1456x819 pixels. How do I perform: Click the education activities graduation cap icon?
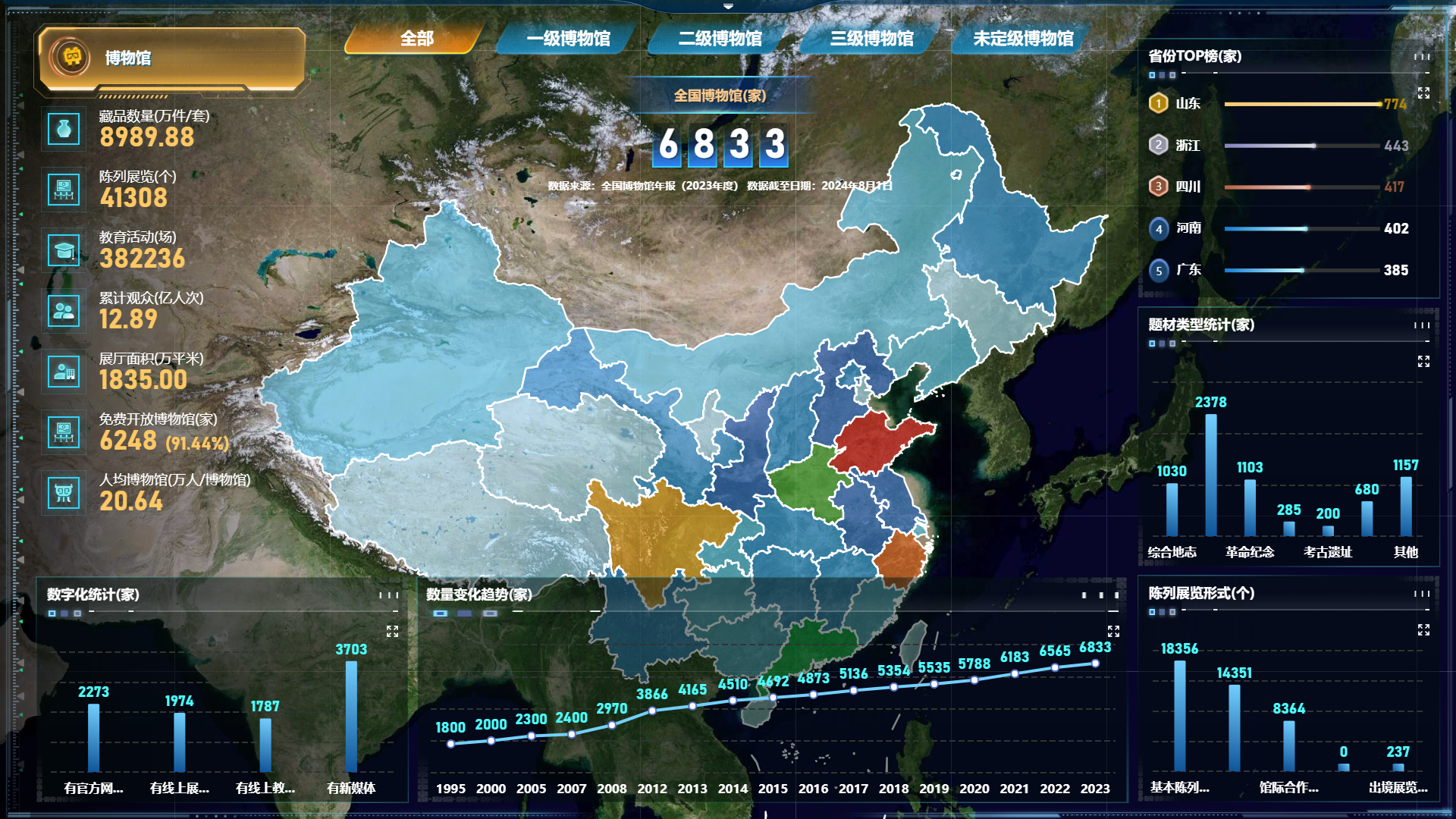point(64,250)
